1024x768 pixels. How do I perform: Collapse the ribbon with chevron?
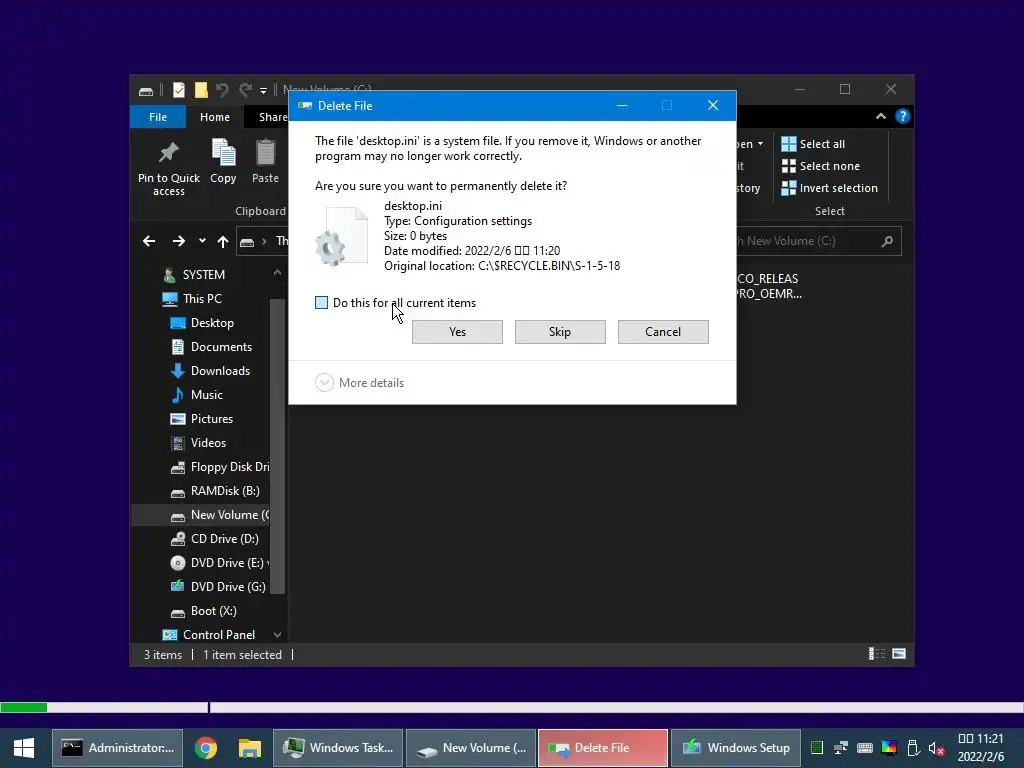880,116
